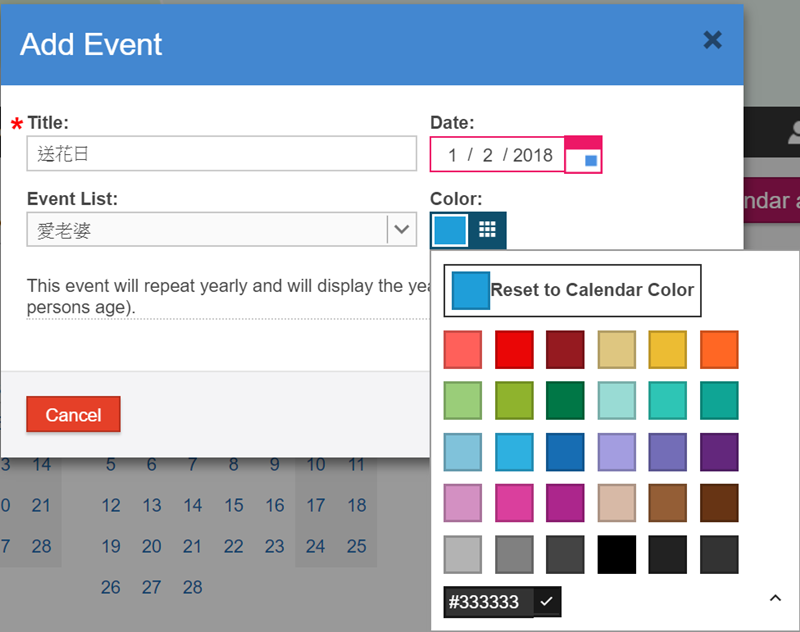
Task: Pick the dark purple swatch
Action: coord(719,452)
